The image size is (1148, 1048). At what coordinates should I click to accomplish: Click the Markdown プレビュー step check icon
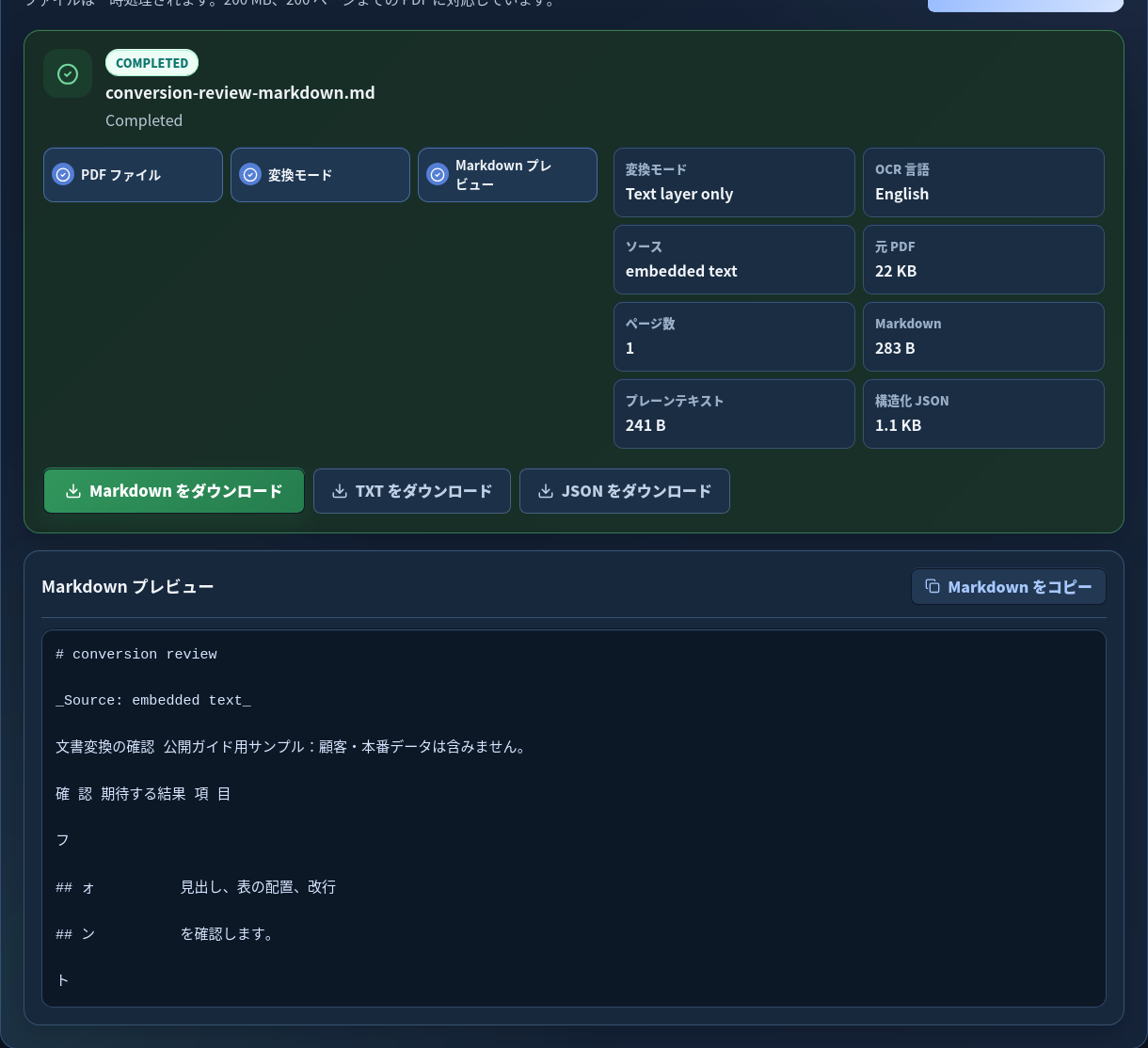438,174
